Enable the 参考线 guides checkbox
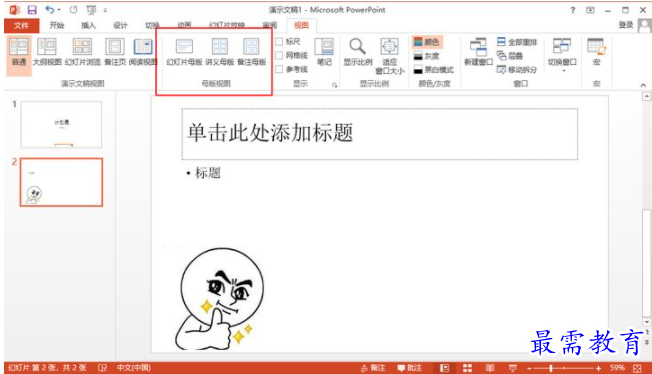 point(279,69)
